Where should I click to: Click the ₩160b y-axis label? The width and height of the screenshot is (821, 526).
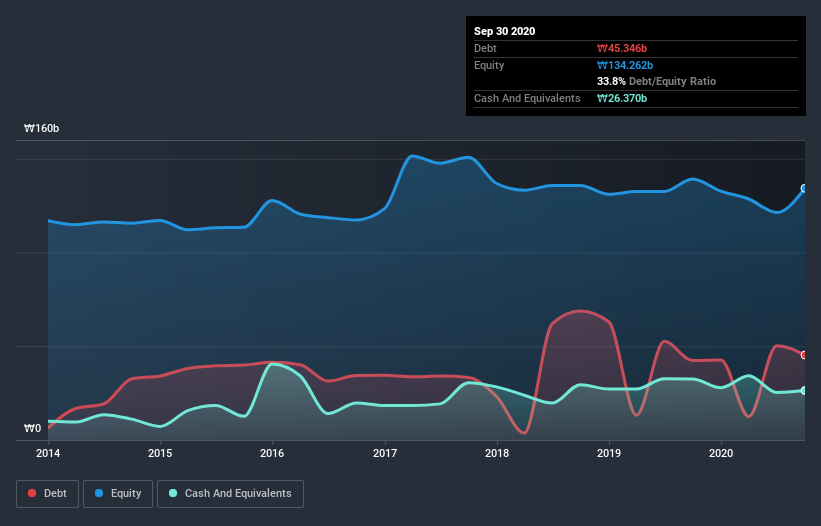coord(41,128)
